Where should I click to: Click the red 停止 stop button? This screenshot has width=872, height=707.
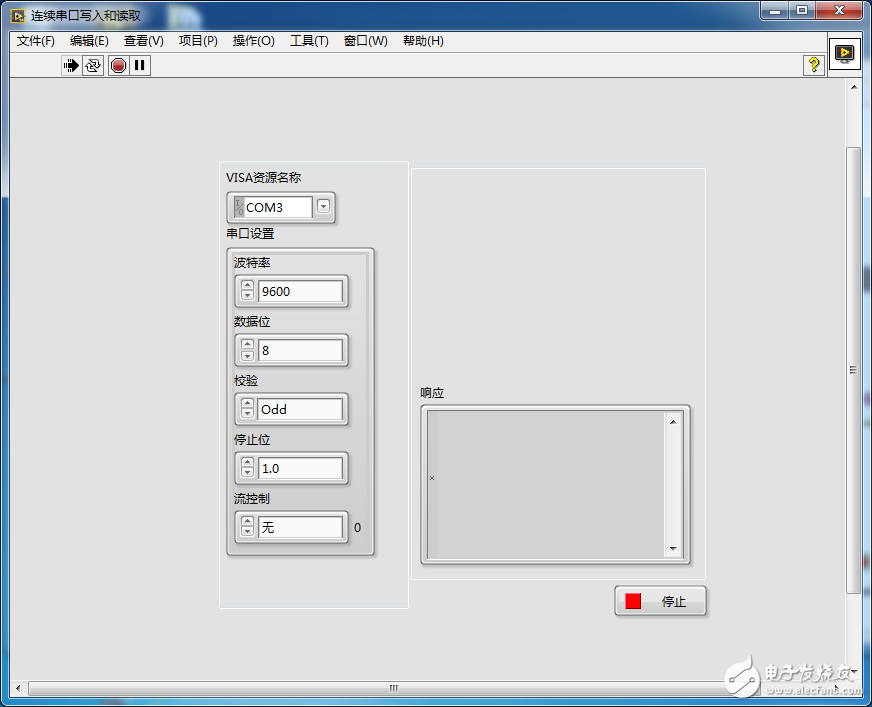660,601
